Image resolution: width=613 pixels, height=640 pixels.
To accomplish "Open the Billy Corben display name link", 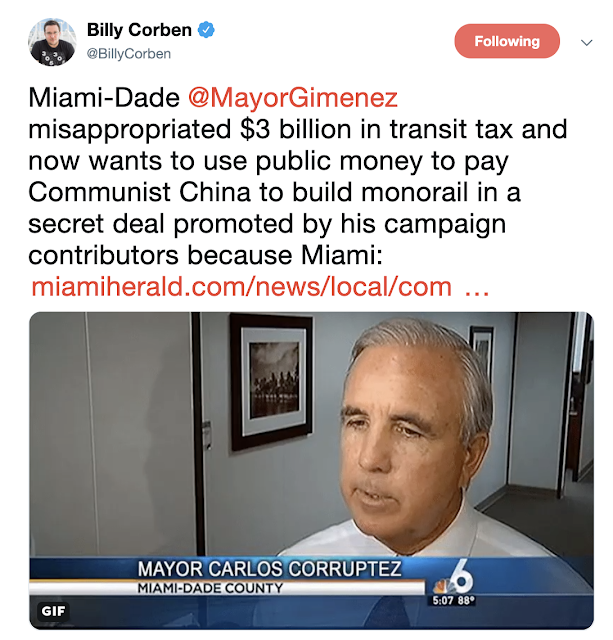I will pyautogui.click(x=139, y=30).
